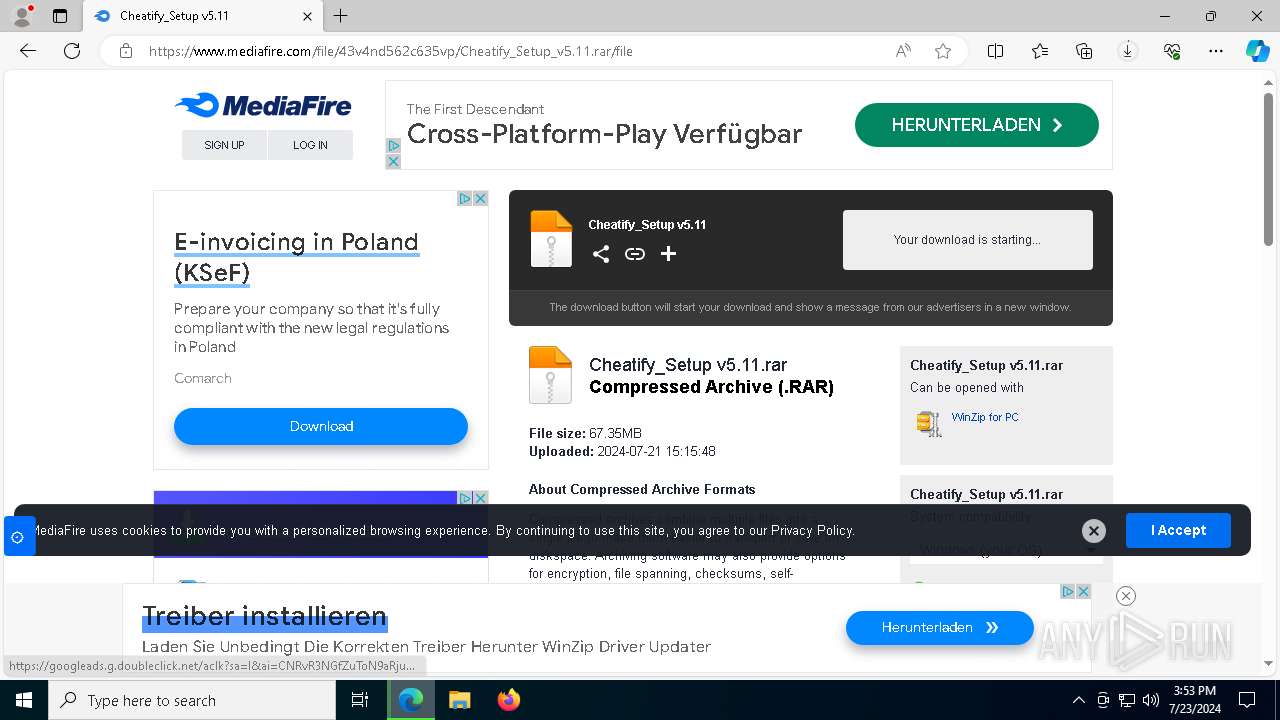1280x720 pixels.
Task: Select the Cheatify_Setup v5.11 tab
Action: (202, 16)
